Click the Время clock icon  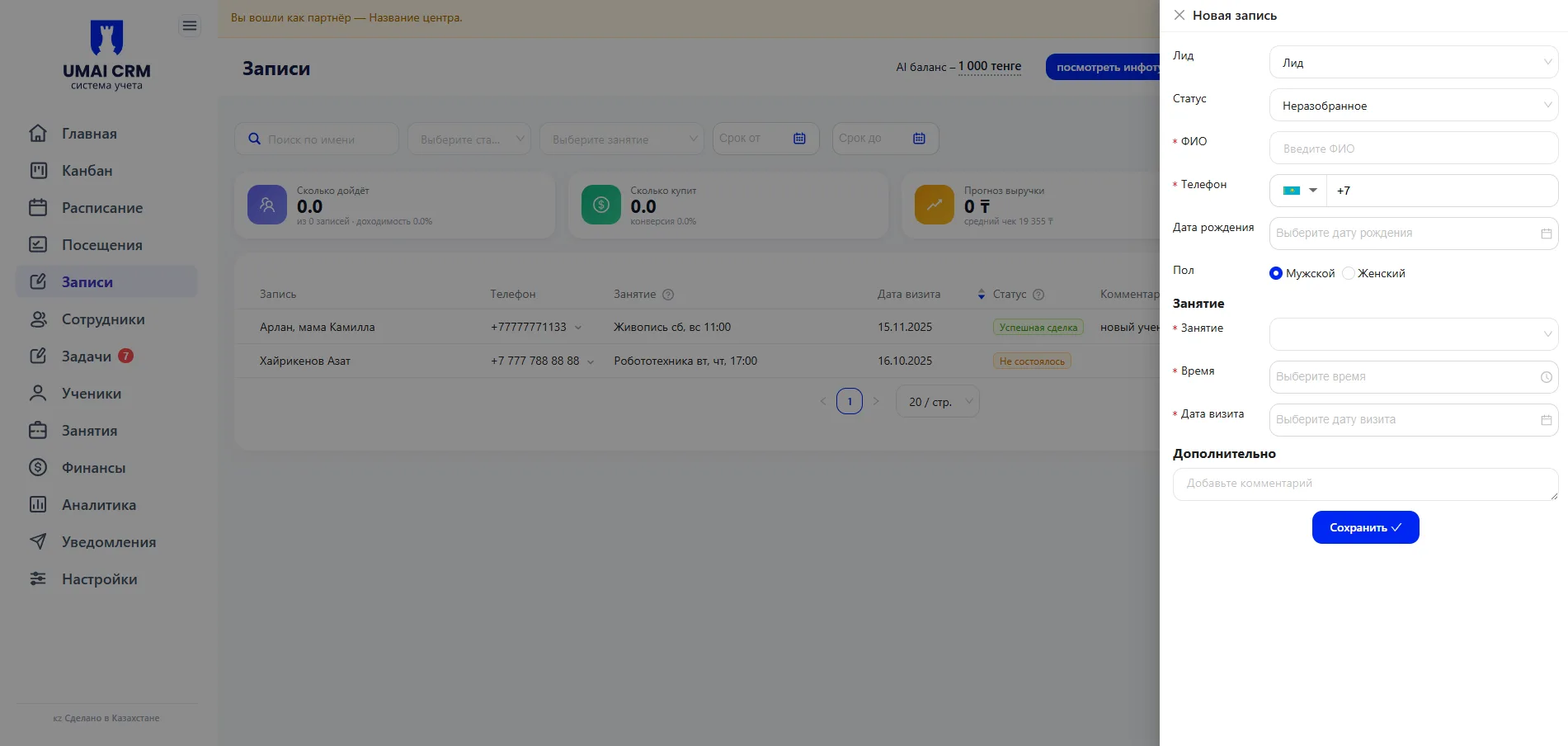(1546, 377)
